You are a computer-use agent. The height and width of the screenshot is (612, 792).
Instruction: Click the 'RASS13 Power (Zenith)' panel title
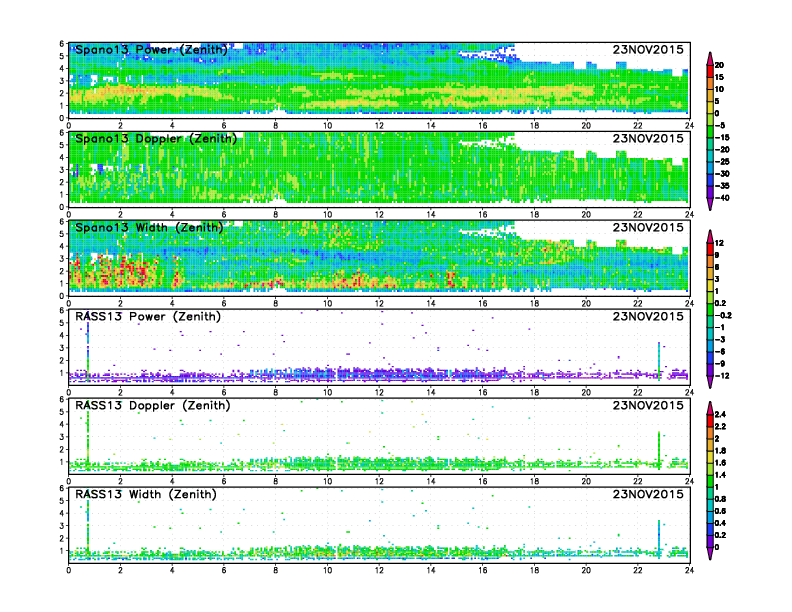[148, 317]
